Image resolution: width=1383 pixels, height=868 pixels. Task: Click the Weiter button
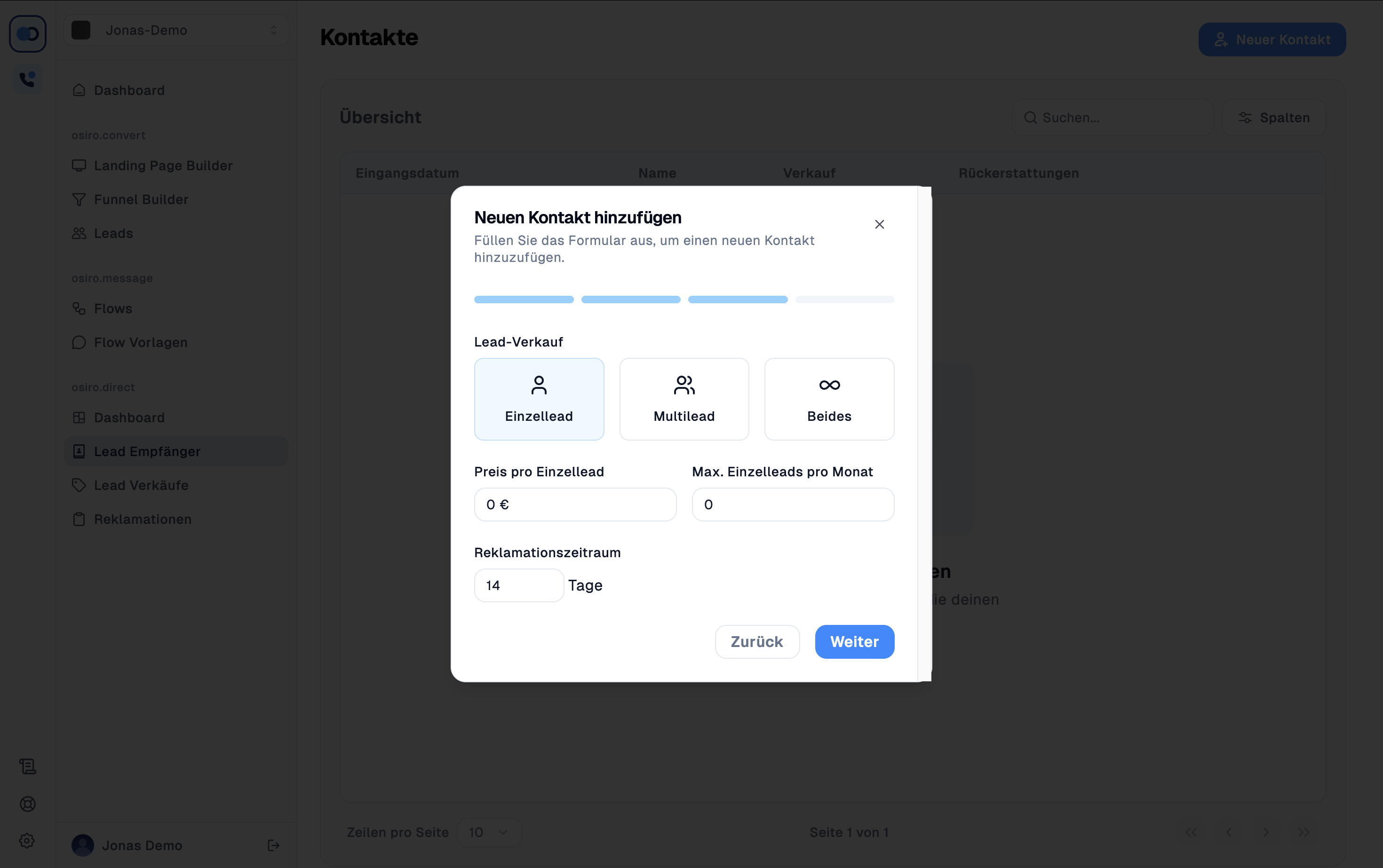(x=854, y=641)
